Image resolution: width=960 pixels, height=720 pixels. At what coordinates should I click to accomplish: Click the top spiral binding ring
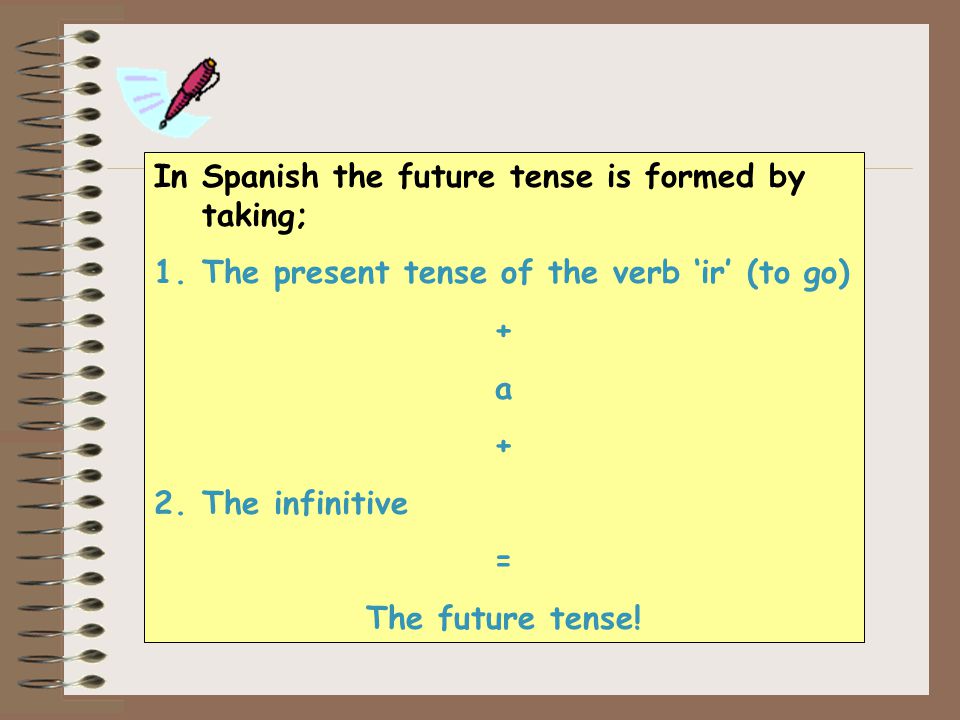[59, 41]
